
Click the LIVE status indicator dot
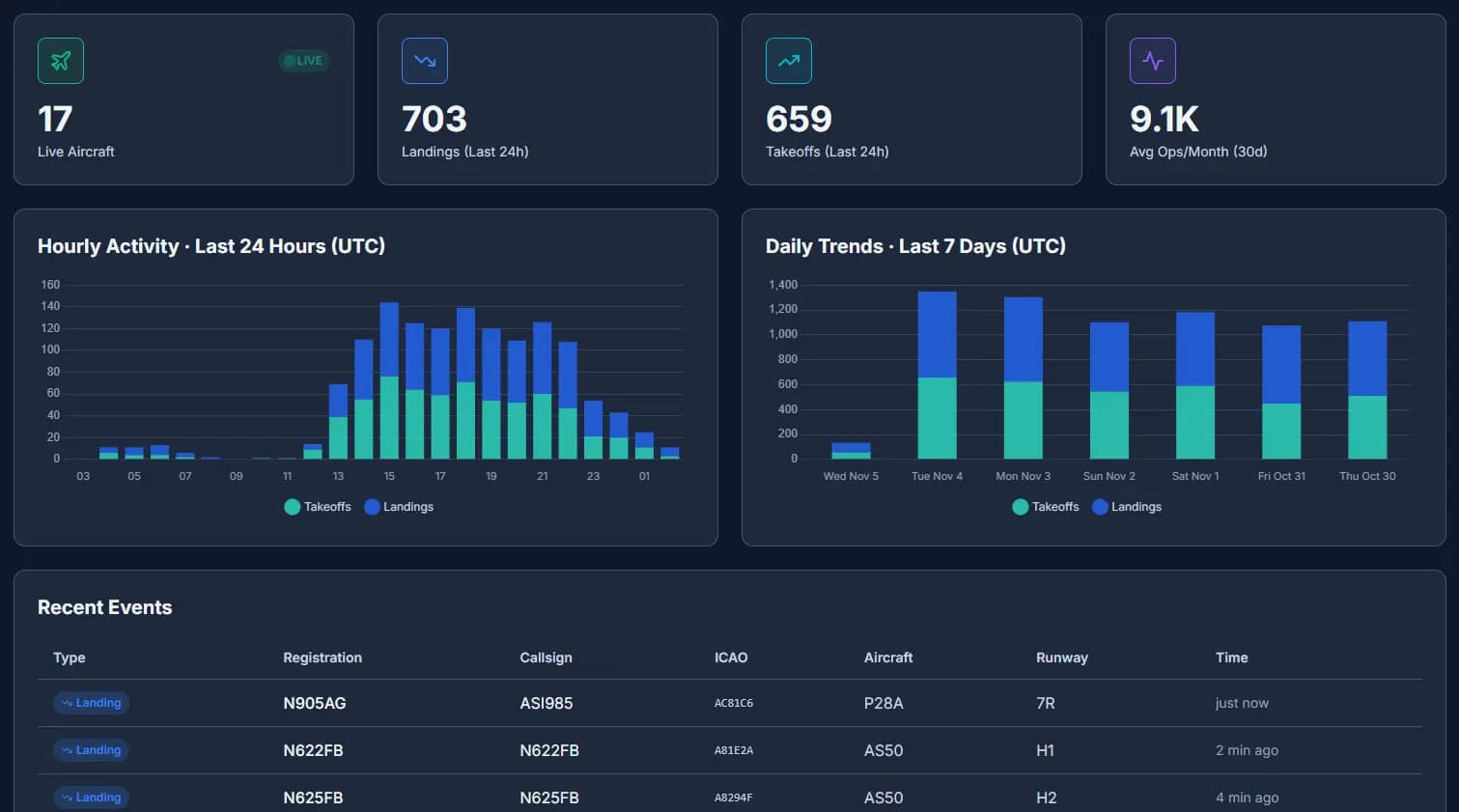(x=289, y=60)
